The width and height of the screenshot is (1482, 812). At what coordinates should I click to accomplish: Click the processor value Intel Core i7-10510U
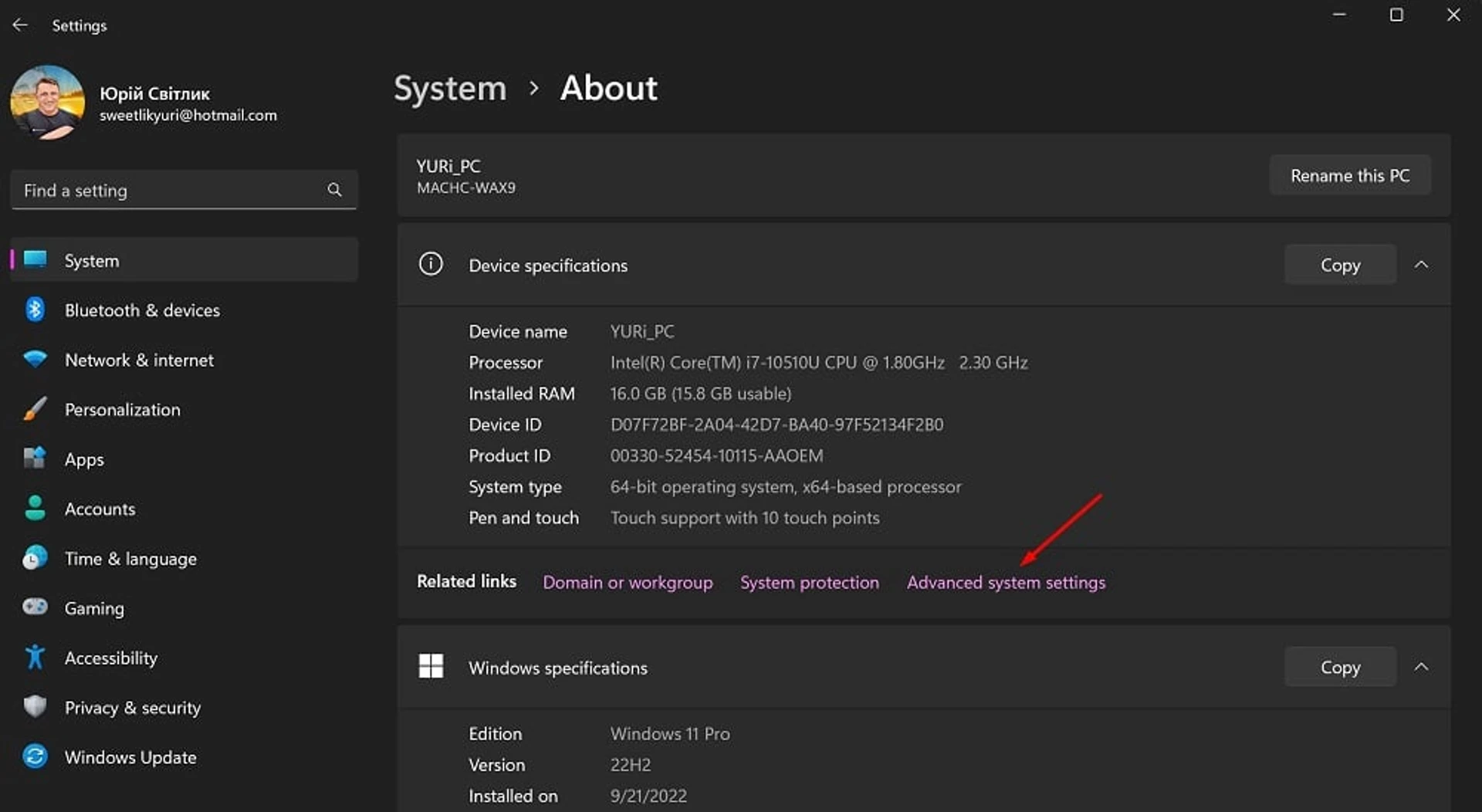click(x=819, y=362)
